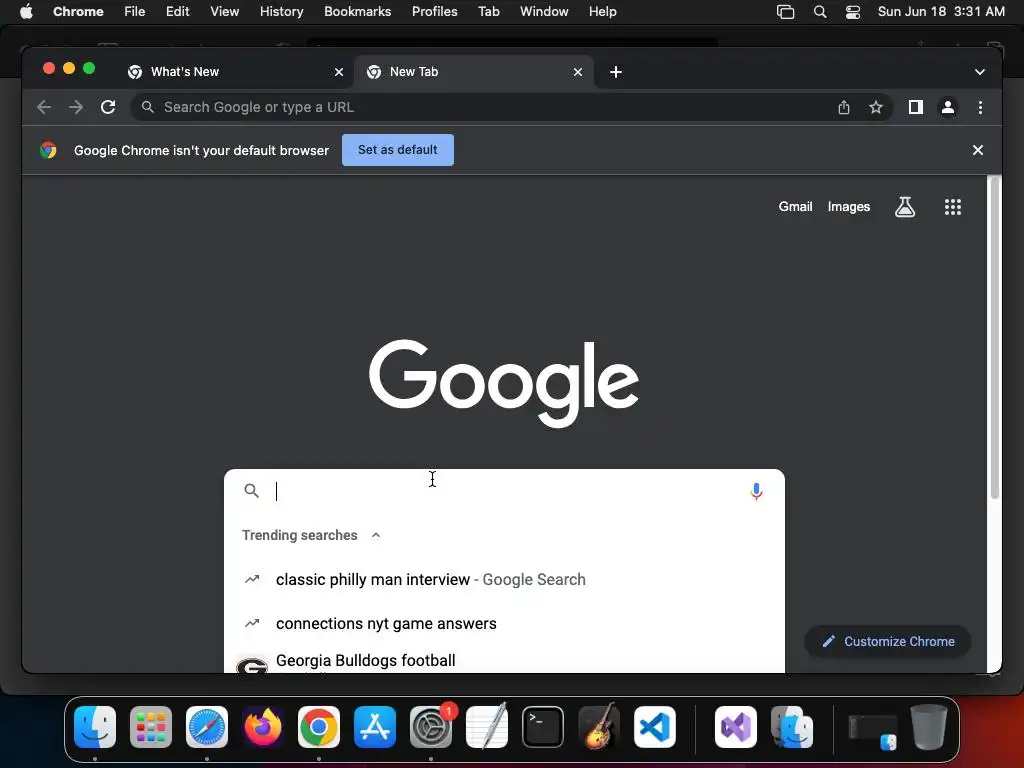Screen dimensions: 1024x768
Task: Open System Settings from the Dock
Action: (431, 727)
